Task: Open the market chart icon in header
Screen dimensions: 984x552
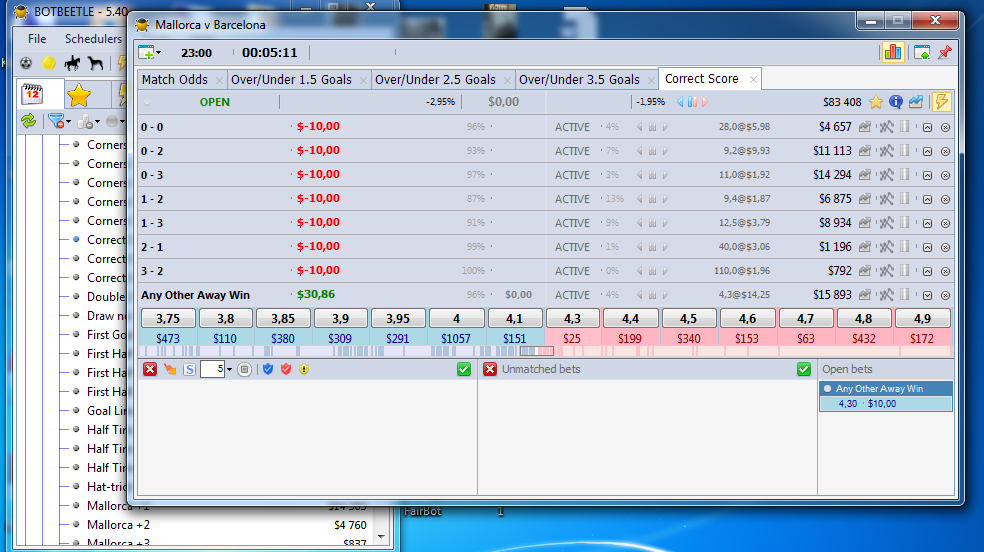Action: (916, 102)
